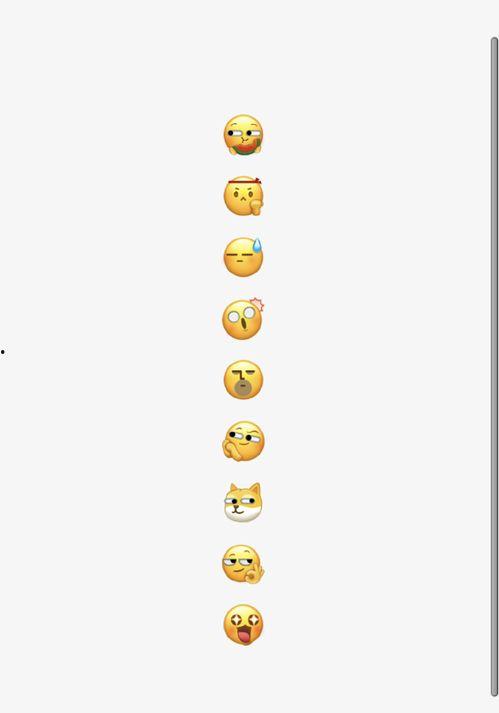Viewport: 499px width, 713px height.
Task: Click the small bullet dot at left edge
Action: click(x=3, y=352)
